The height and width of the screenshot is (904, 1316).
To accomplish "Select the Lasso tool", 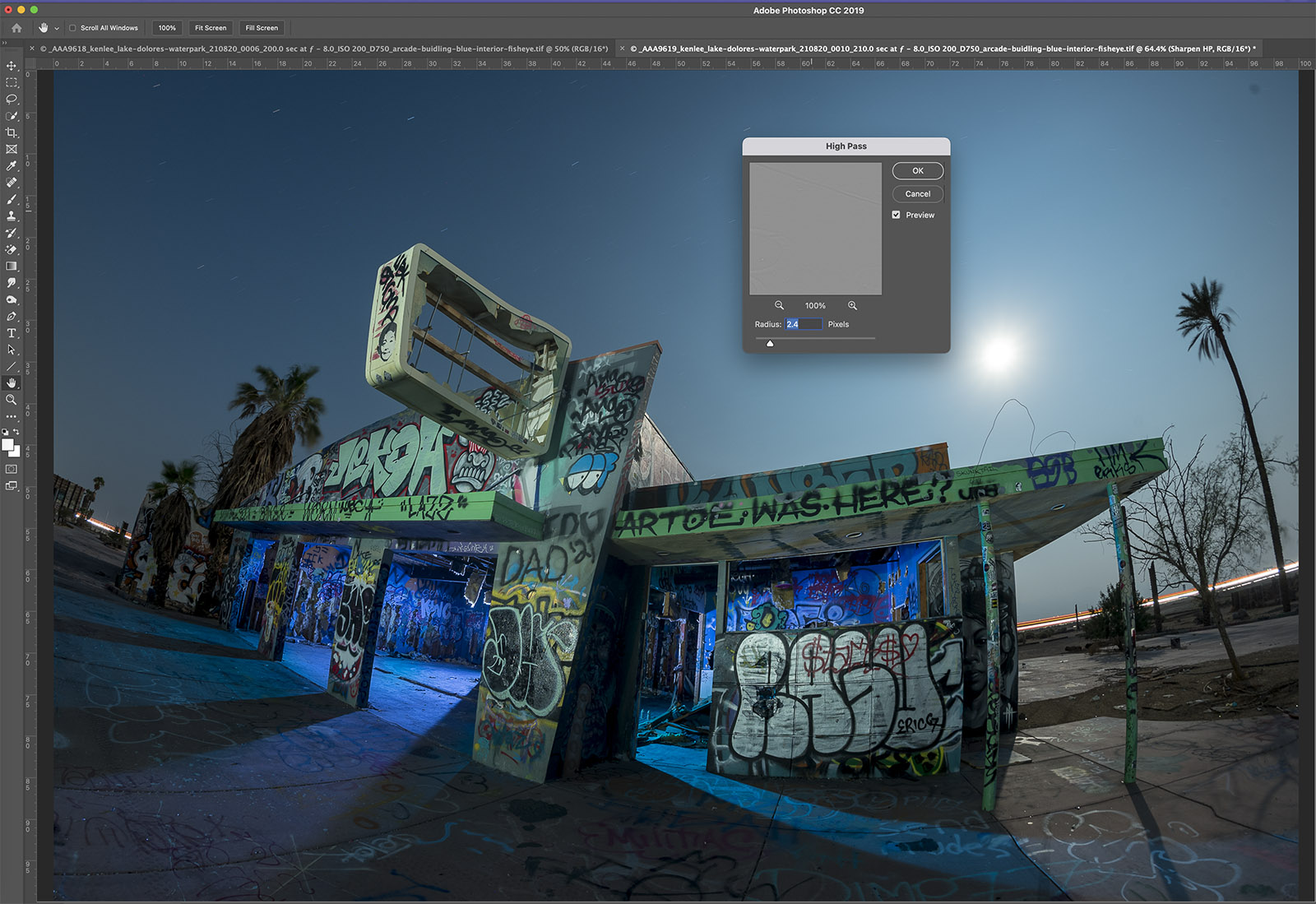I will (12, 99).
